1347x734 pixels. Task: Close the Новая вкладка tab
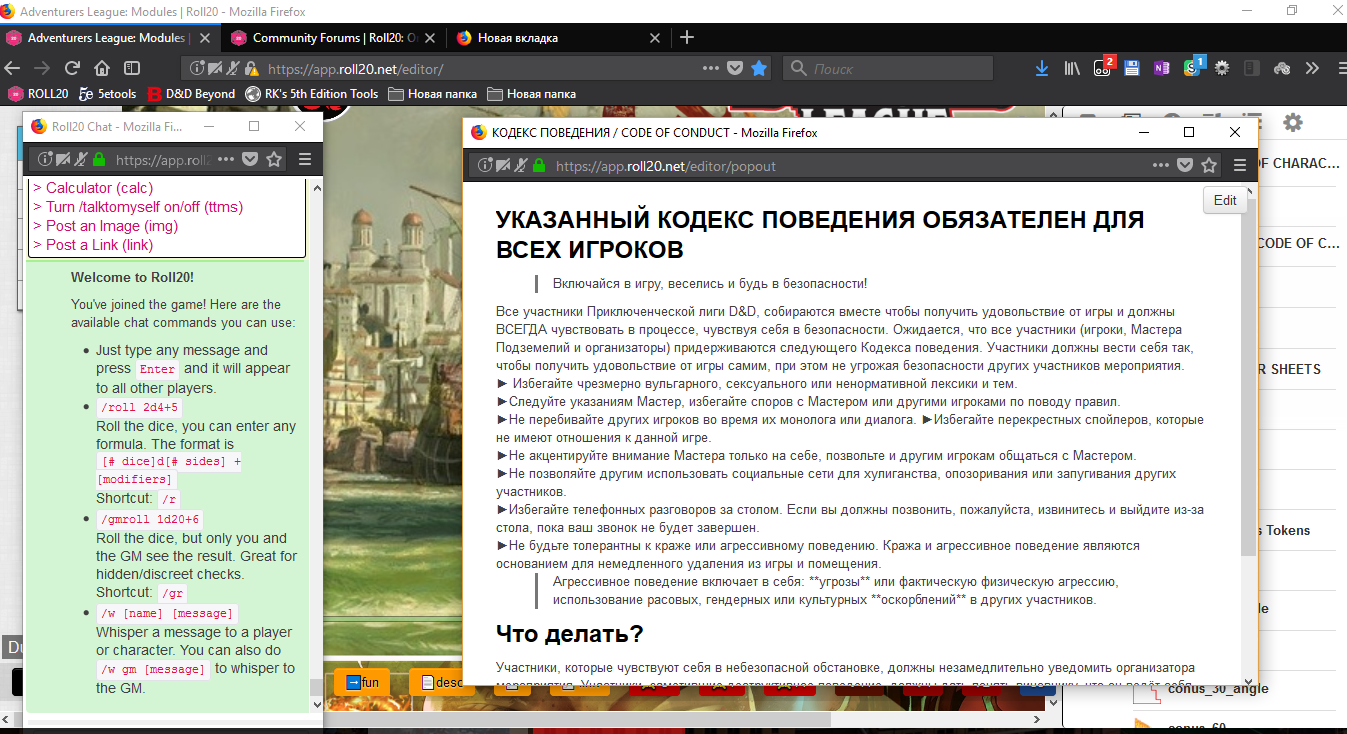click(656, 38)
